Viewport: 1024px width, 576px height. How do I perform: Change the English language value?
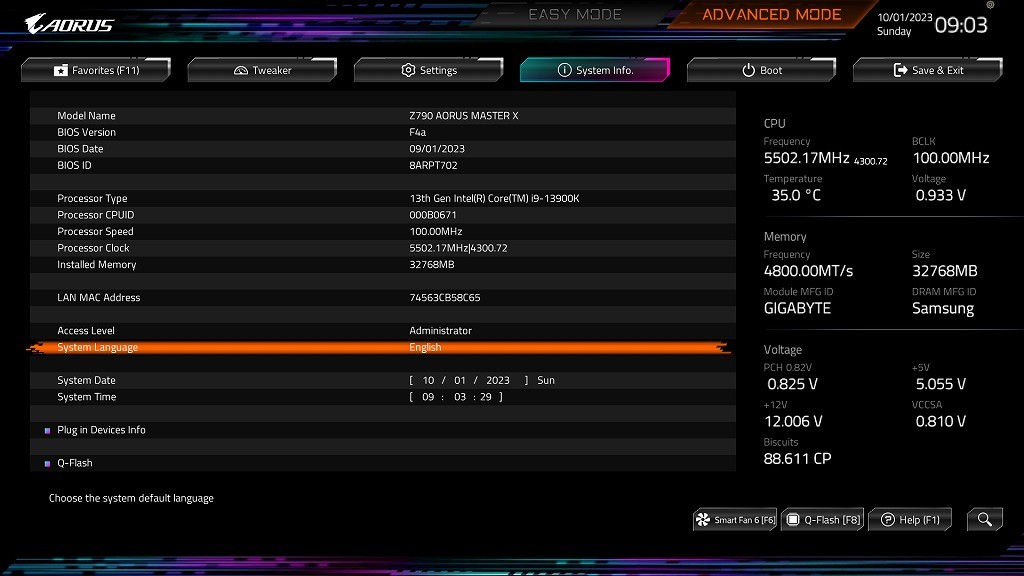(x=425, y=347)
